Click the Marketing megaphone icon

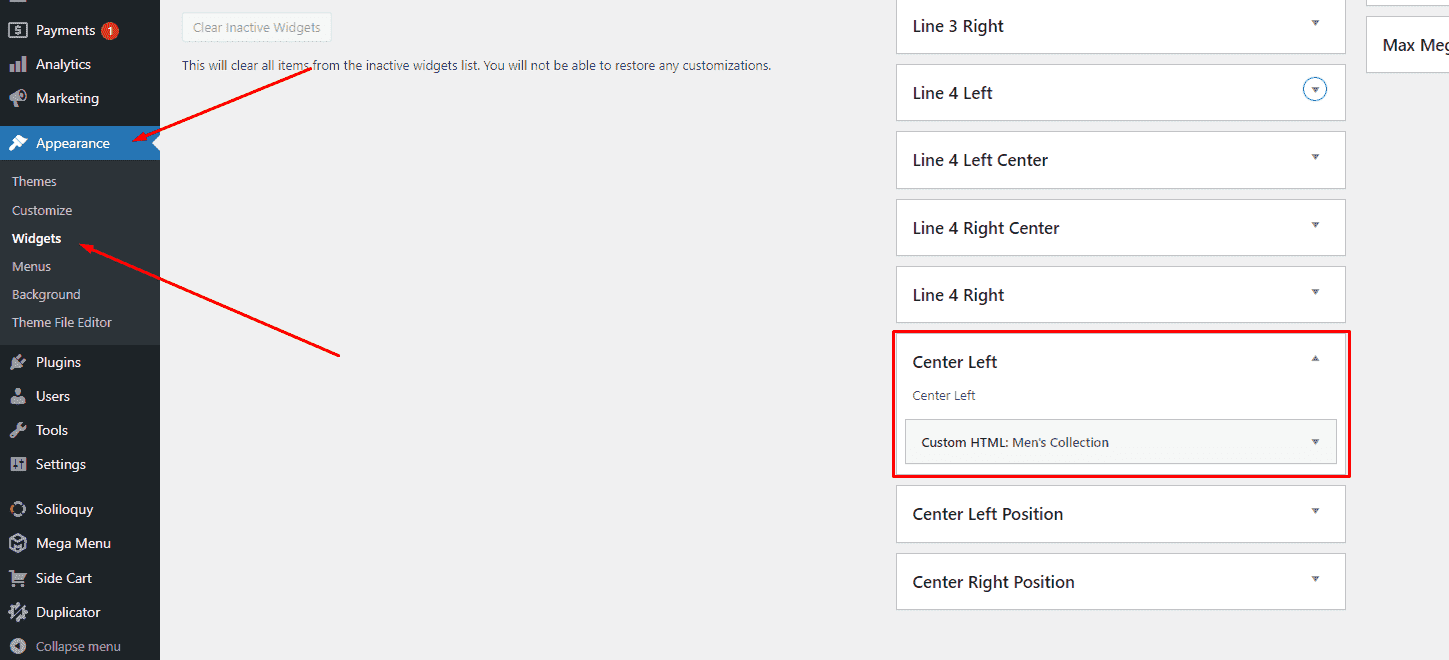[18, 98]
